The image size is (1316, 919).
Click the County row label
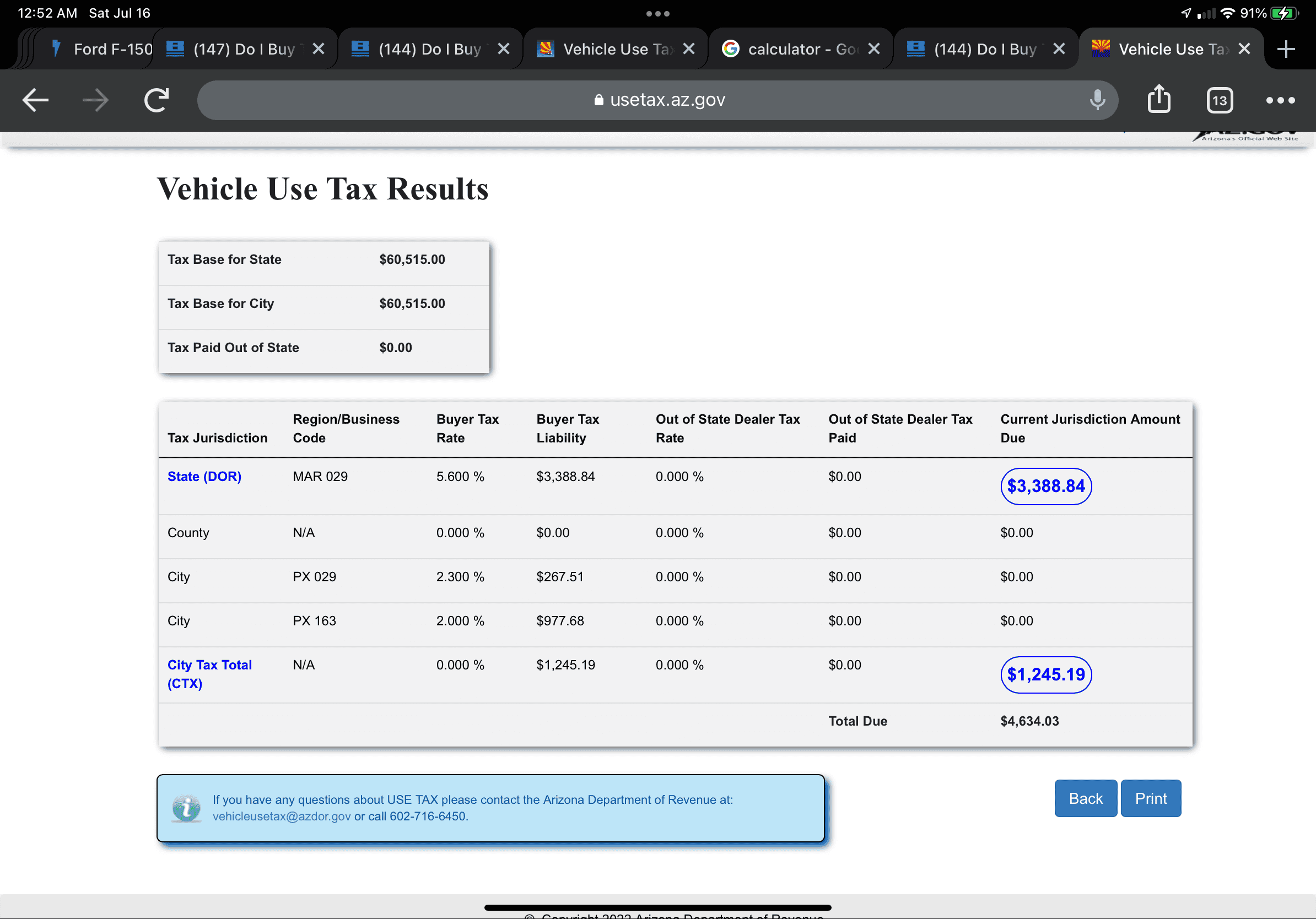[188, 533]
